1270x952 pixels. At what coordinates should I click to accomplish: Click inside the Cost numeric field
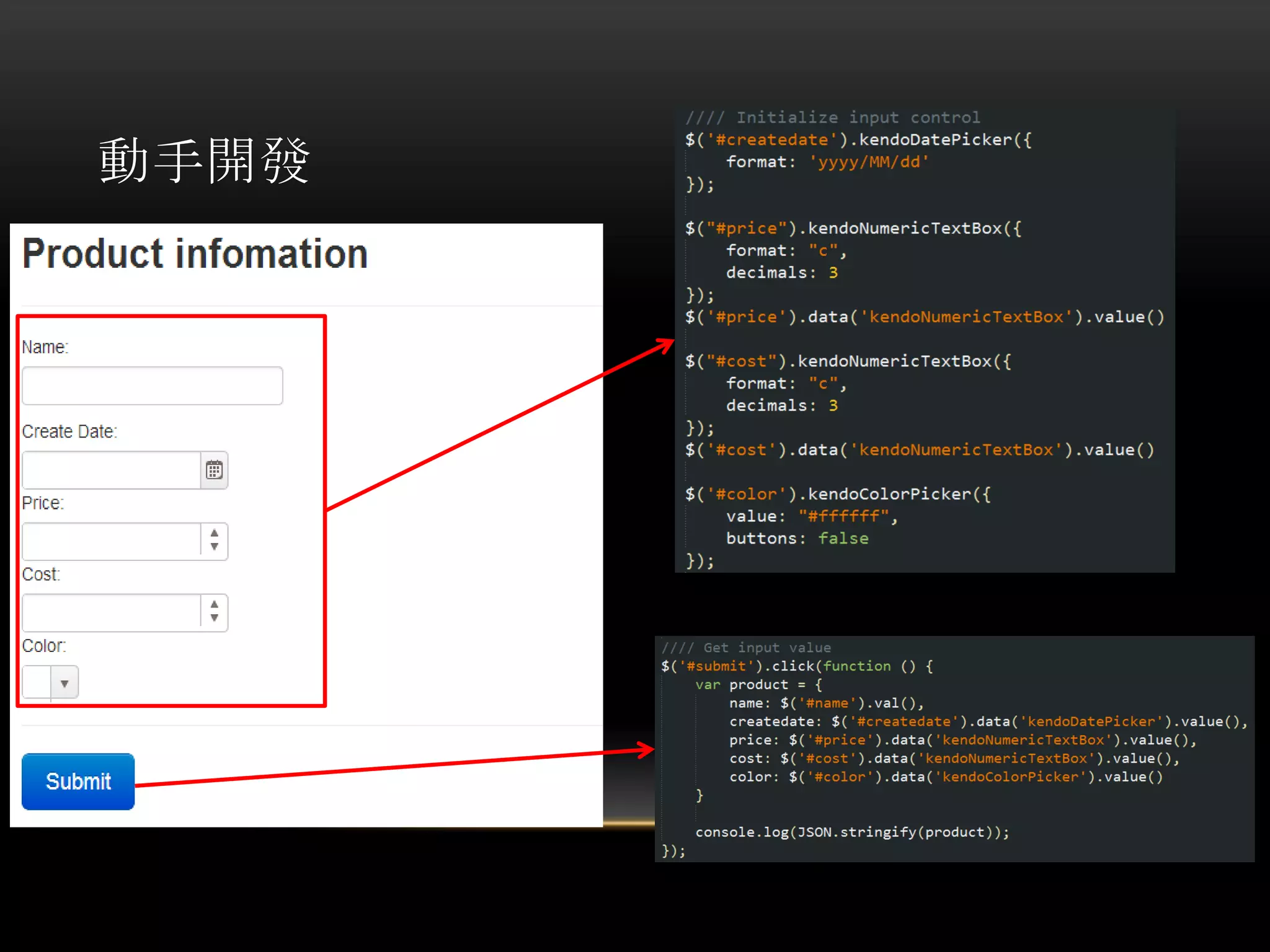[x=112, y=613]
